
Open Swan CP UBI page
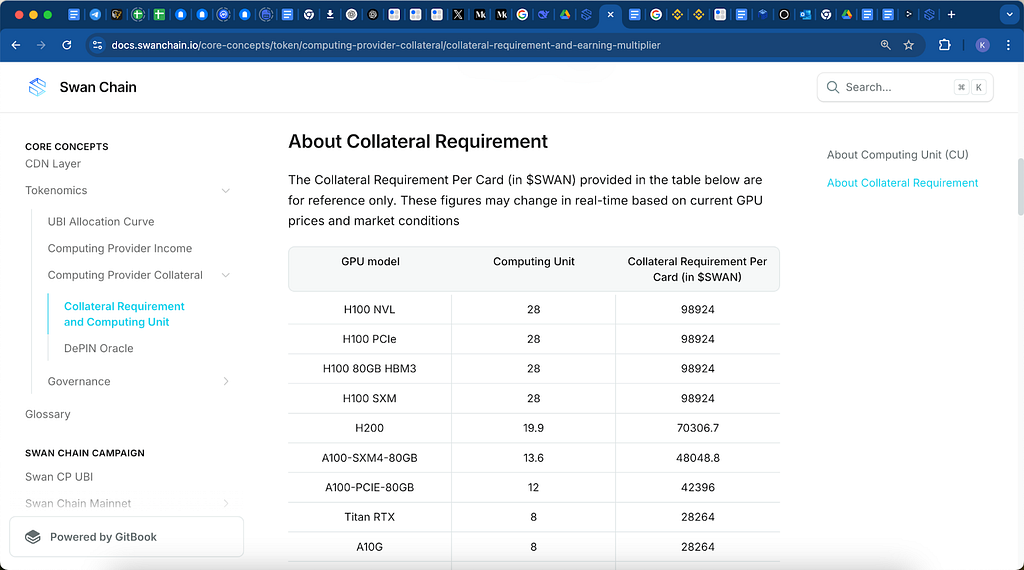click(x=59, y=477)
